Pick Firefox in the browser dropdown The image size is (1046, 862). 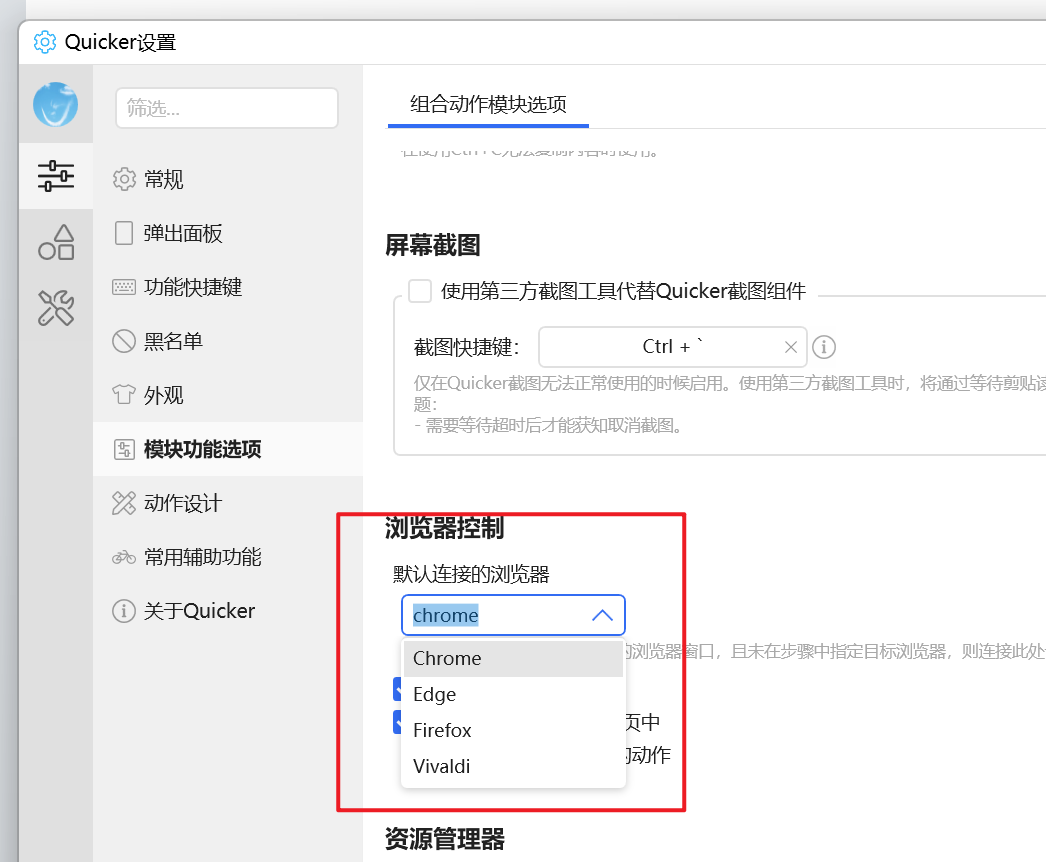tap(513, 731)
